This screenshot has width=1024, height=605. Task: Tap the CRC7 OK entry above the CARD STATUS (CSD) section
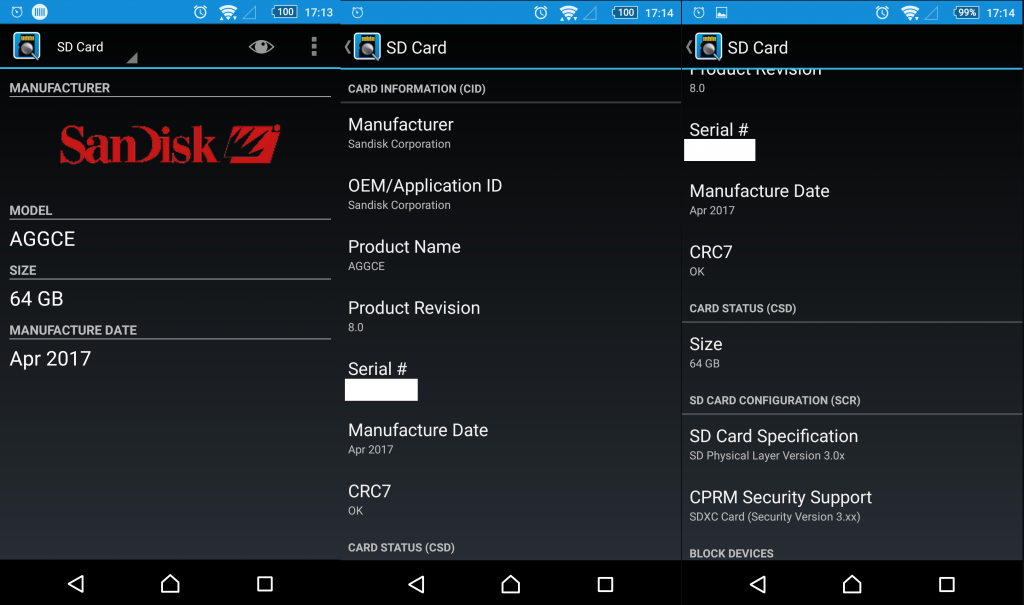(852, 261)
